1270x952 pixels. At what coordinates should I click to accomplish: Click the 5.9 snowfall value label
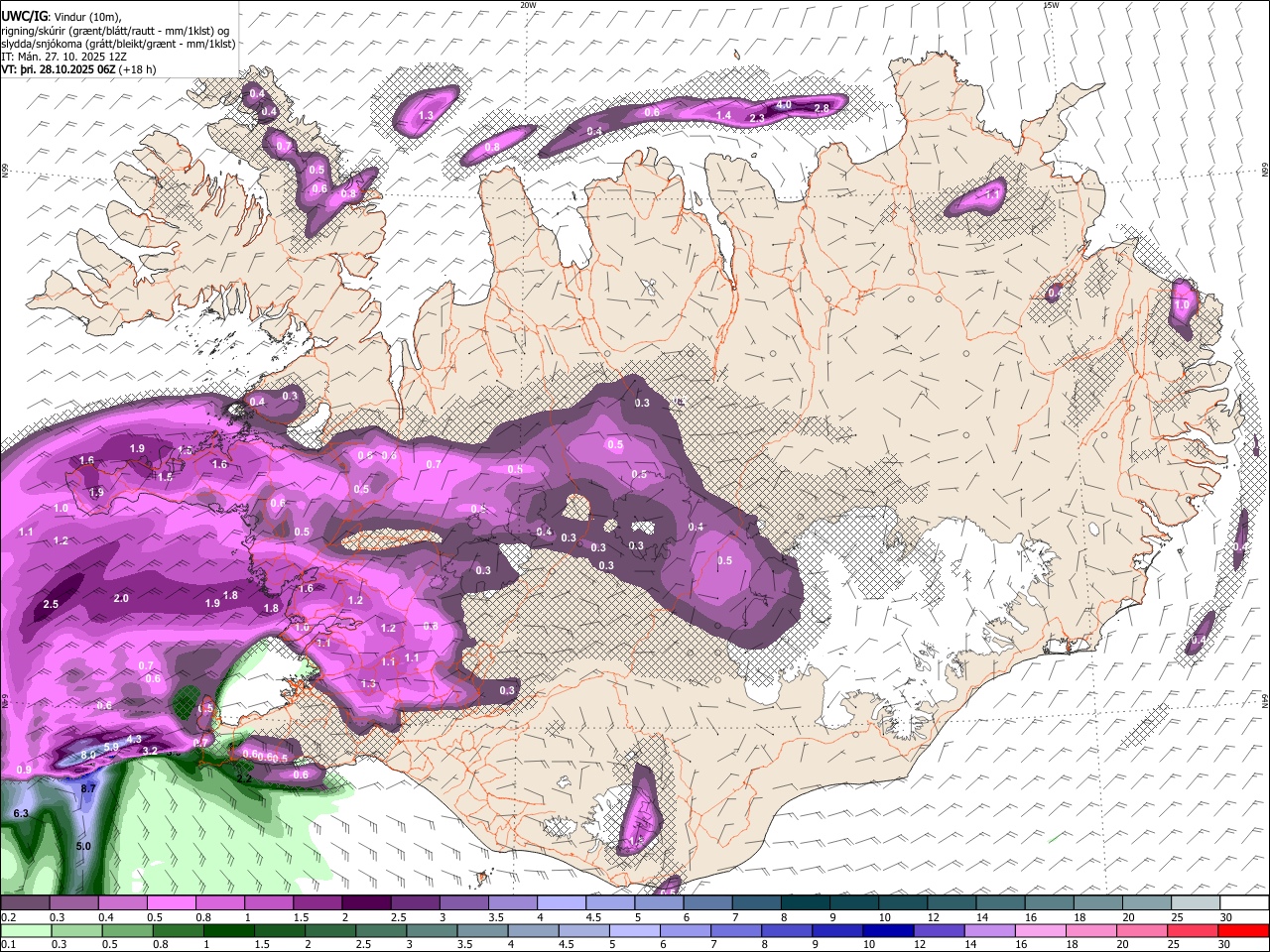click(x=111, y=747)
